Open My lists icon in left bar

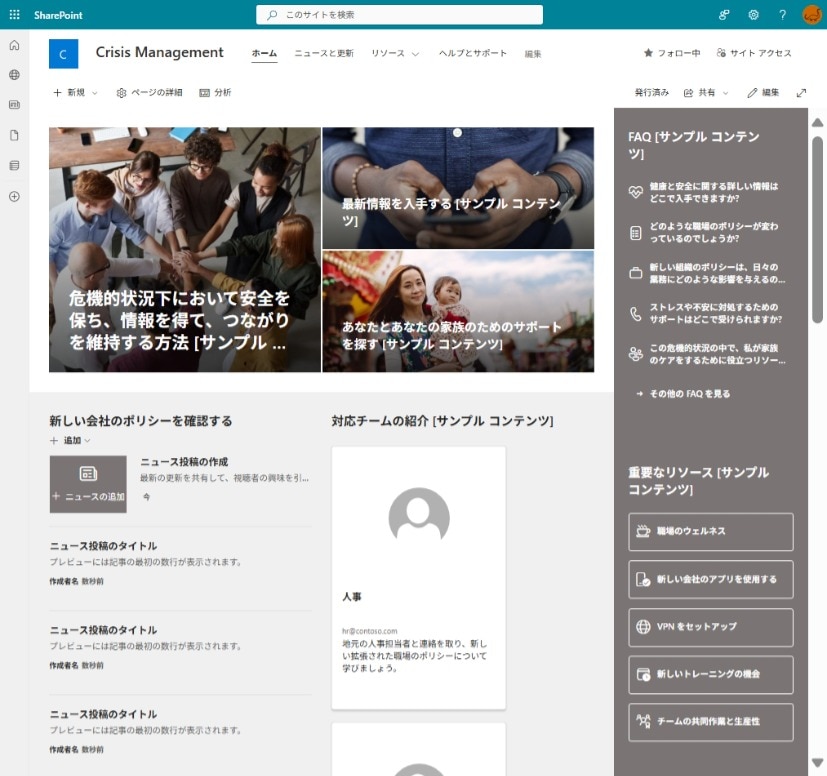point(14,166)
